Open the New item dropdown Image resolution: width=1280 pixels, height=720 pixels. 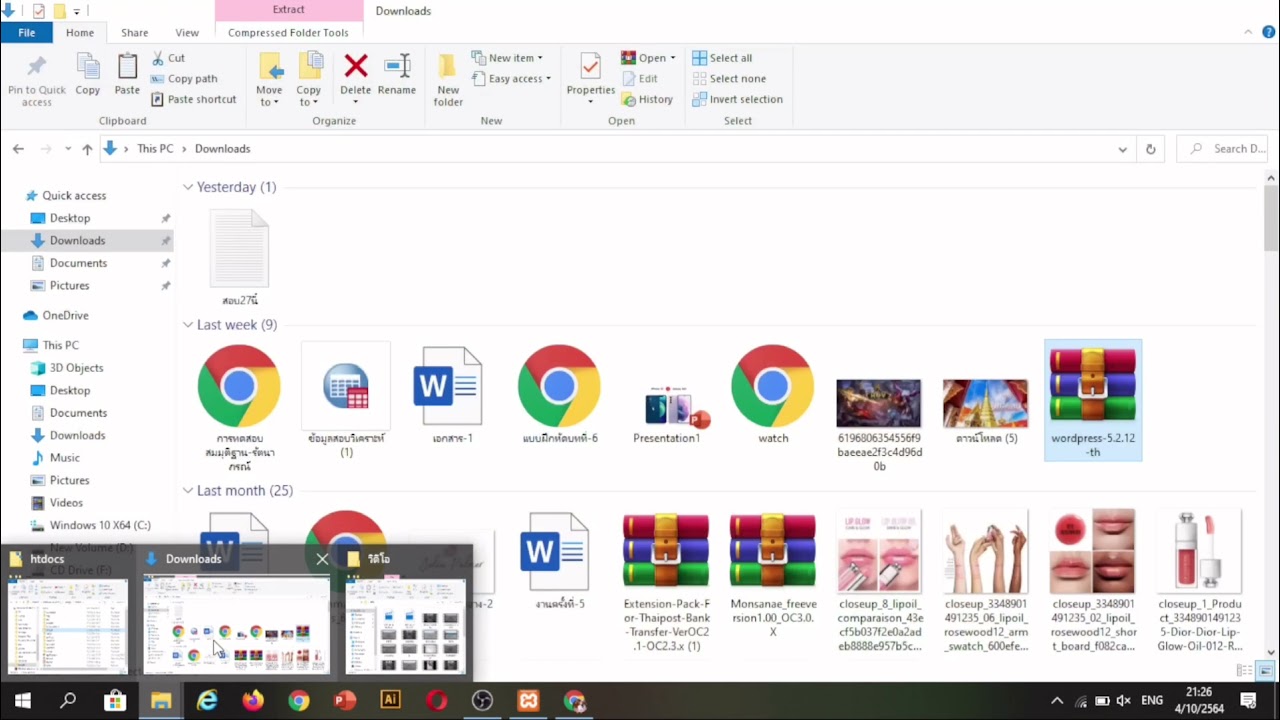(x=507, y=58)
